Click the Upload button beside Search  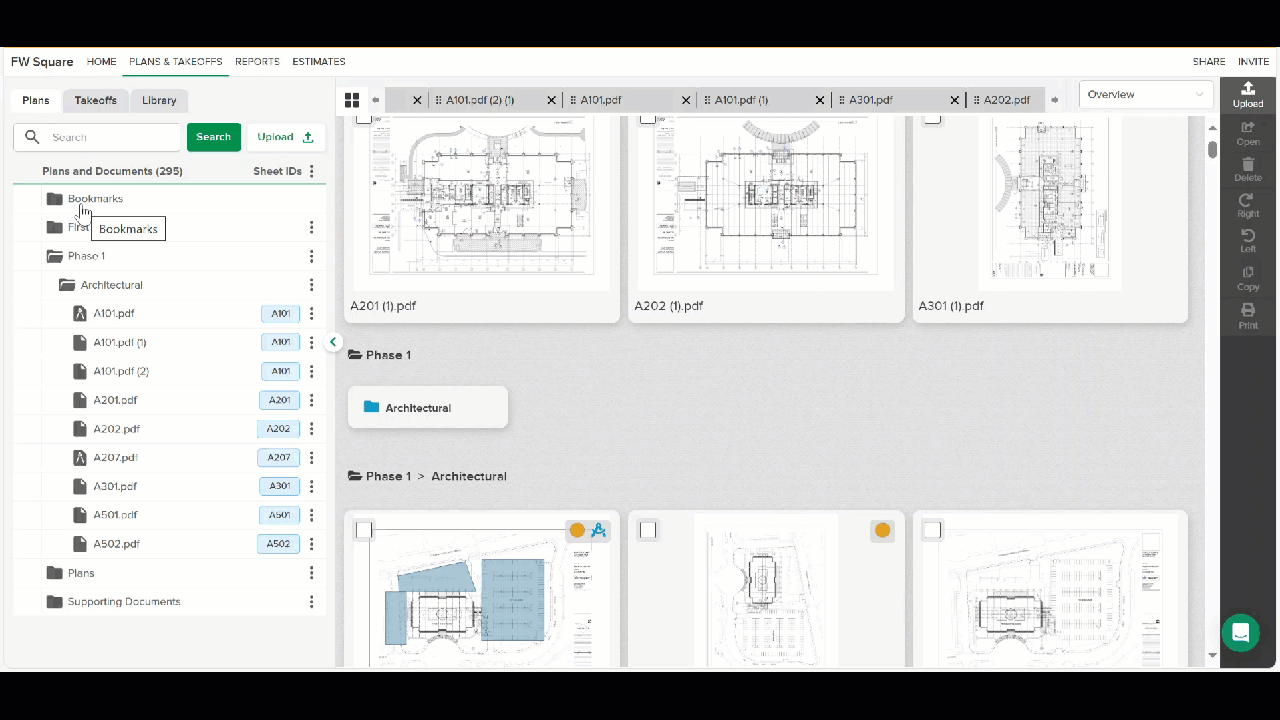pyautogui.click(x=286, y=137)
